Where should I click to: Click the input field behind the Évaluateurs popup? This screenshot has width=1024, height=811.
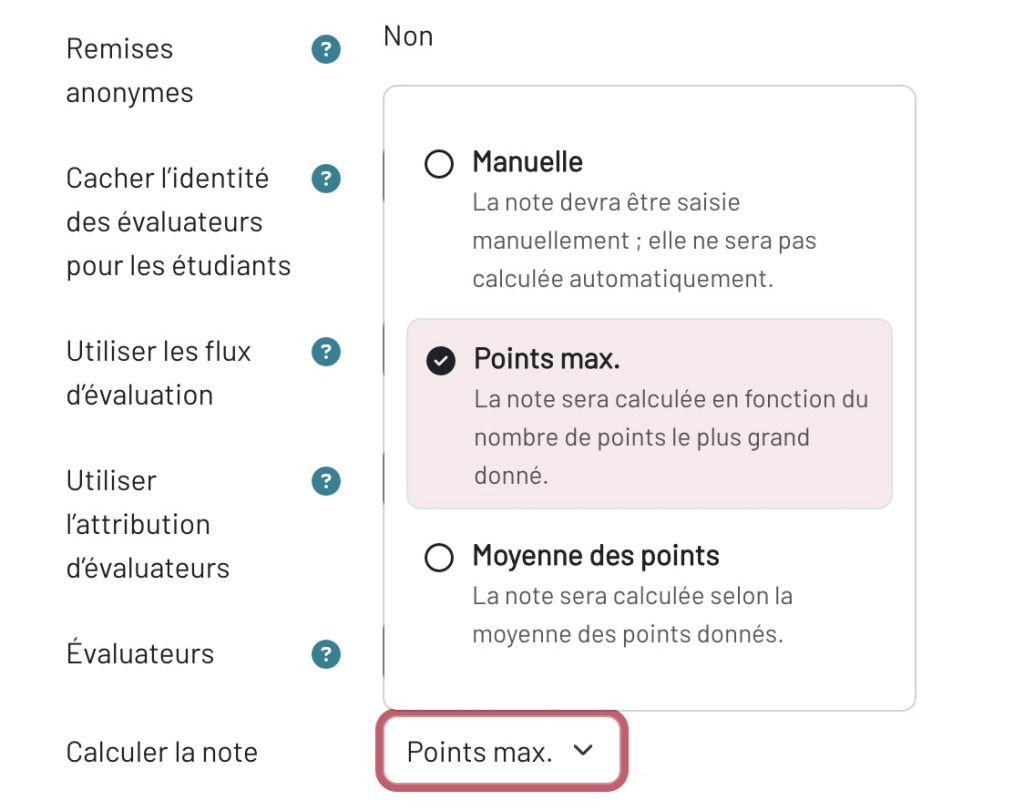385,653
